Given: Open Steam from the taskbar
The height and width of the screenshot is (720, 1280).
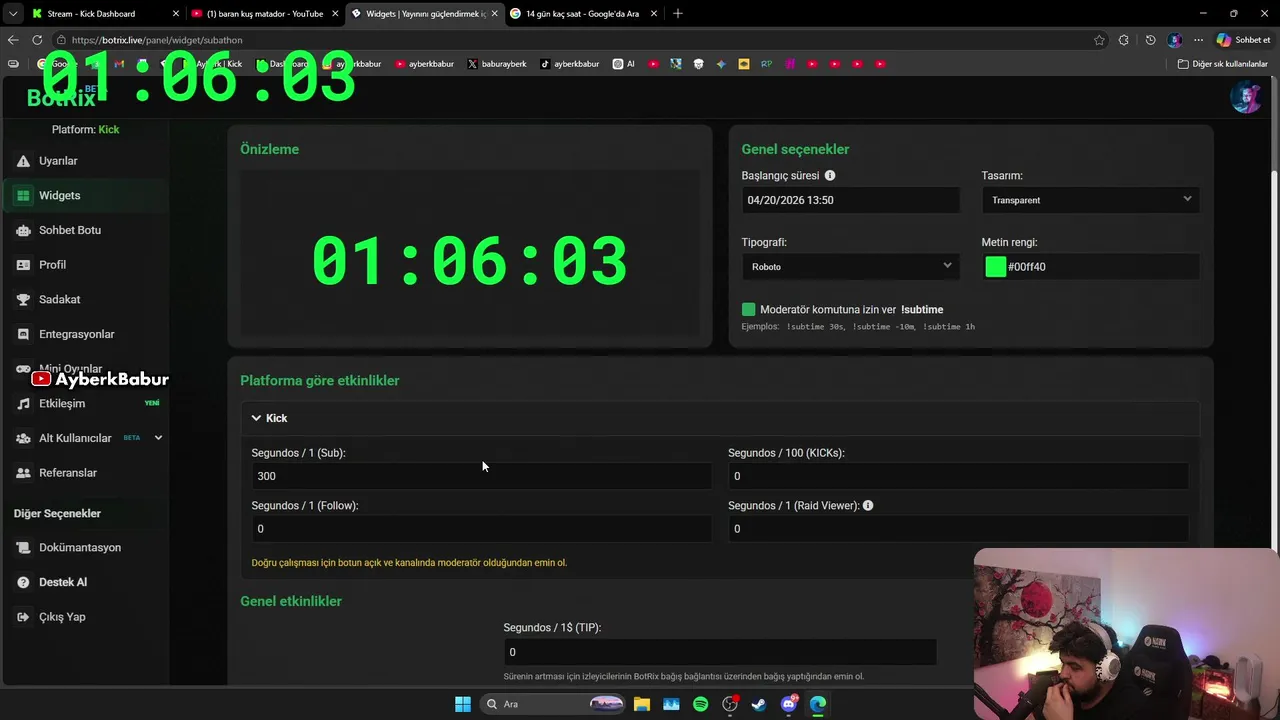Looking at the screenshot, I should point(759,704).
